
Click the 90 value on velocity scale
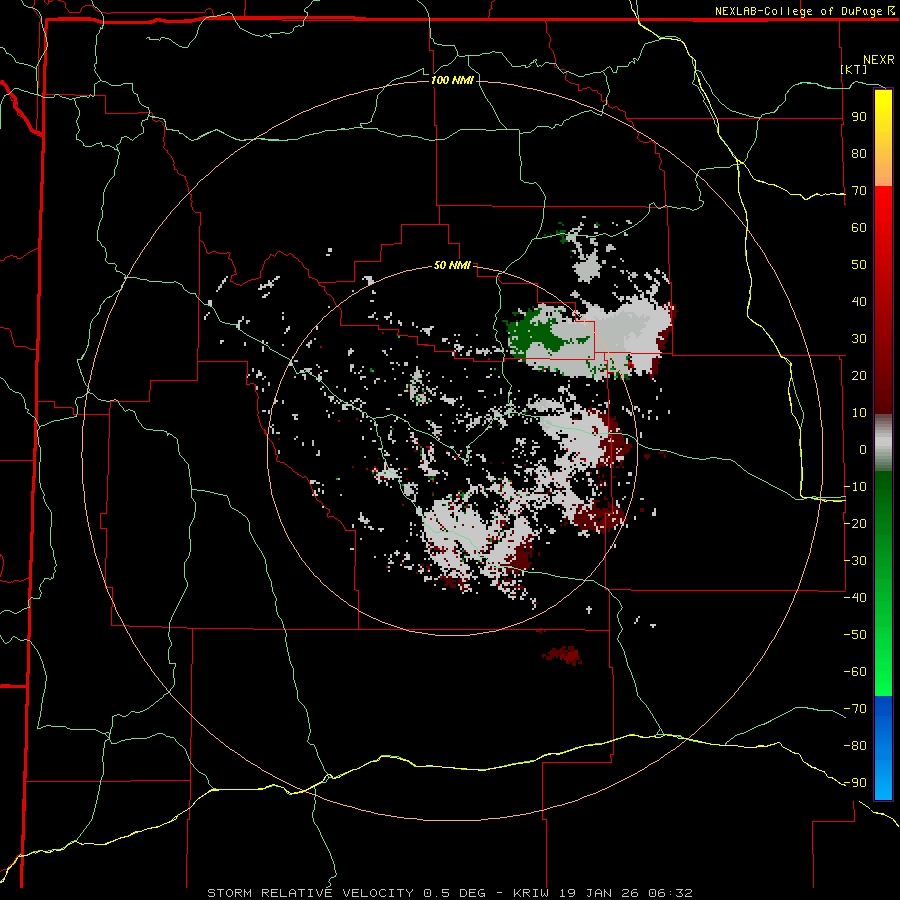point(859,117)
